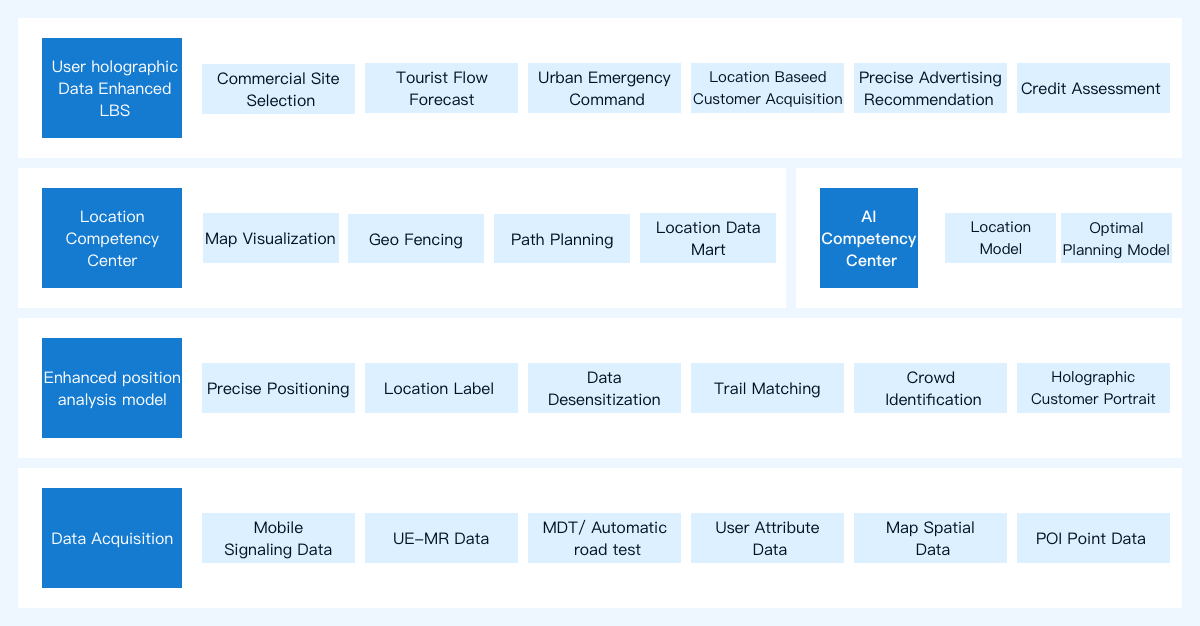The width and height of the screenshot is (1200, 626).
Task: Select the Optimal Planning Model box
Action: (x=1116, y=238)
